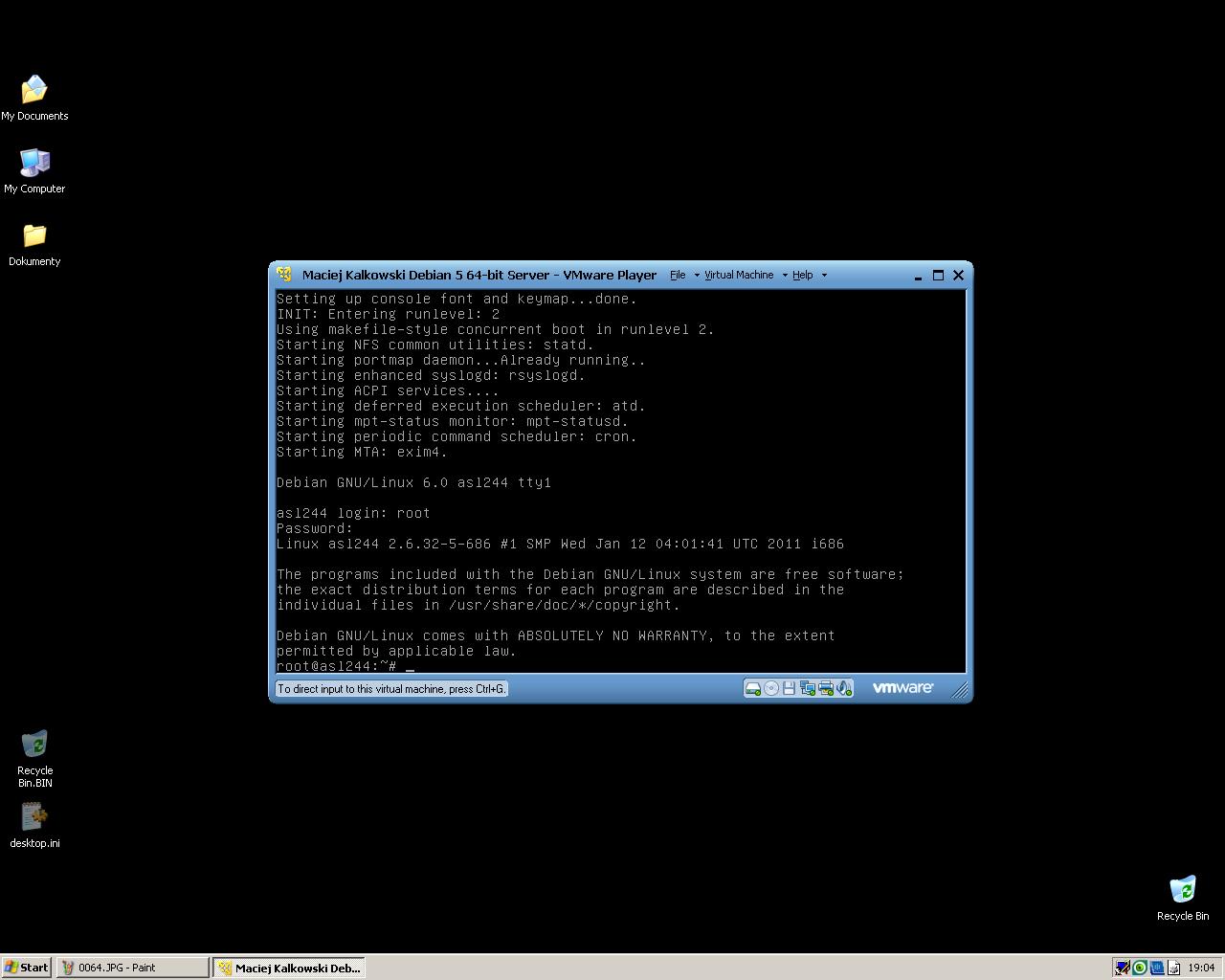Click the root@asl244 prompt line in console
The width and height of the screenshot is (1225, 980).
tap(345, 666)
